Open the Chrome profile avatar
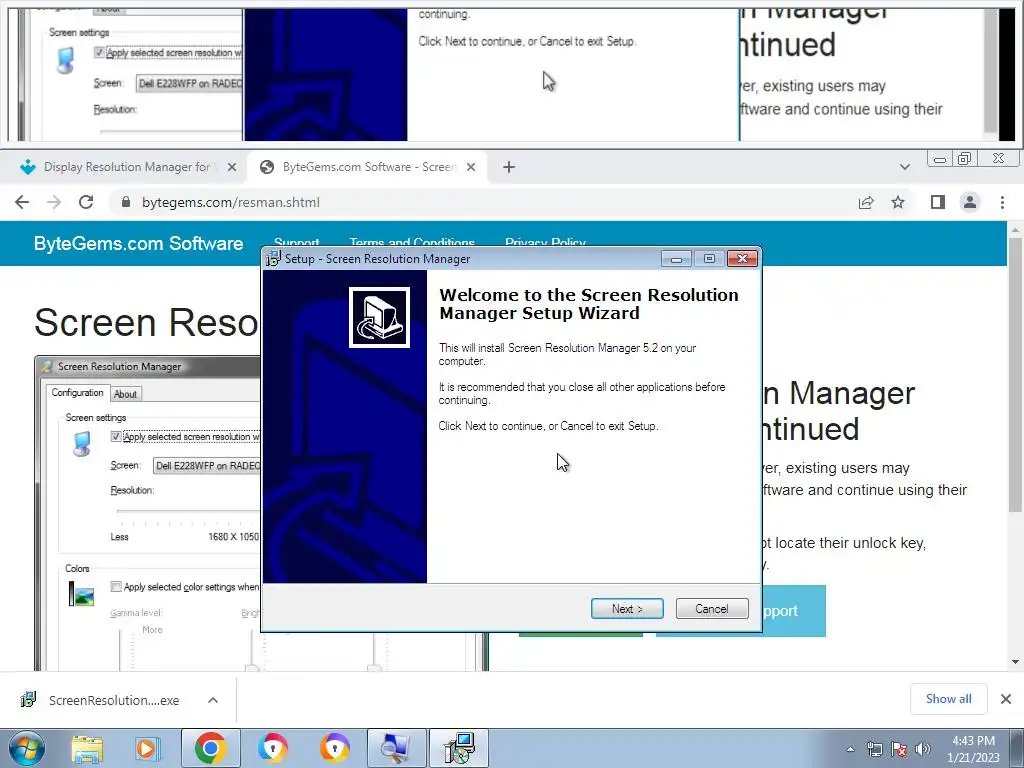 [x=970, y=202]
